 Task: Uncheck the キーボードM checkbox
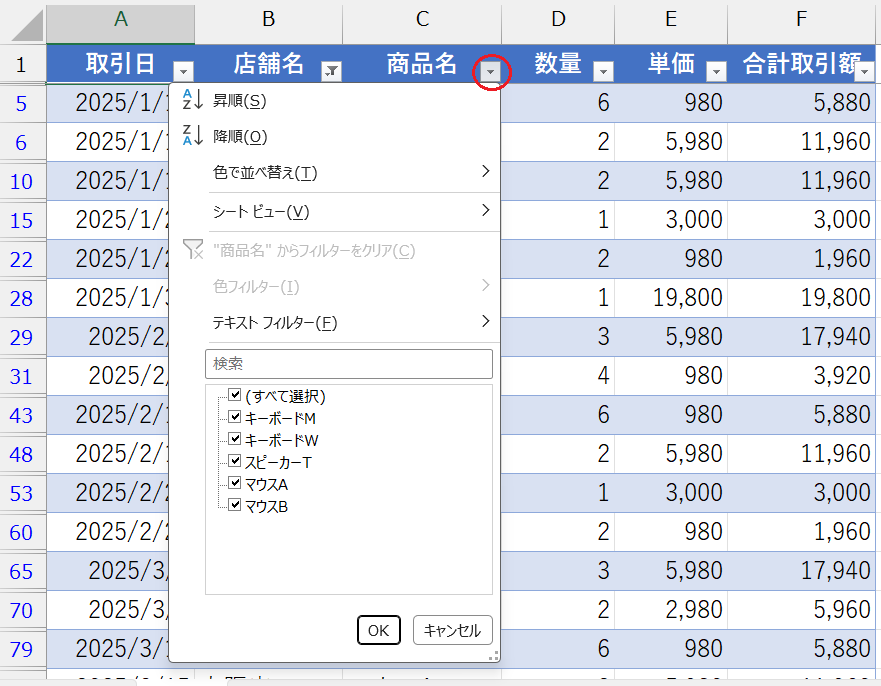(x=235, y=418)
